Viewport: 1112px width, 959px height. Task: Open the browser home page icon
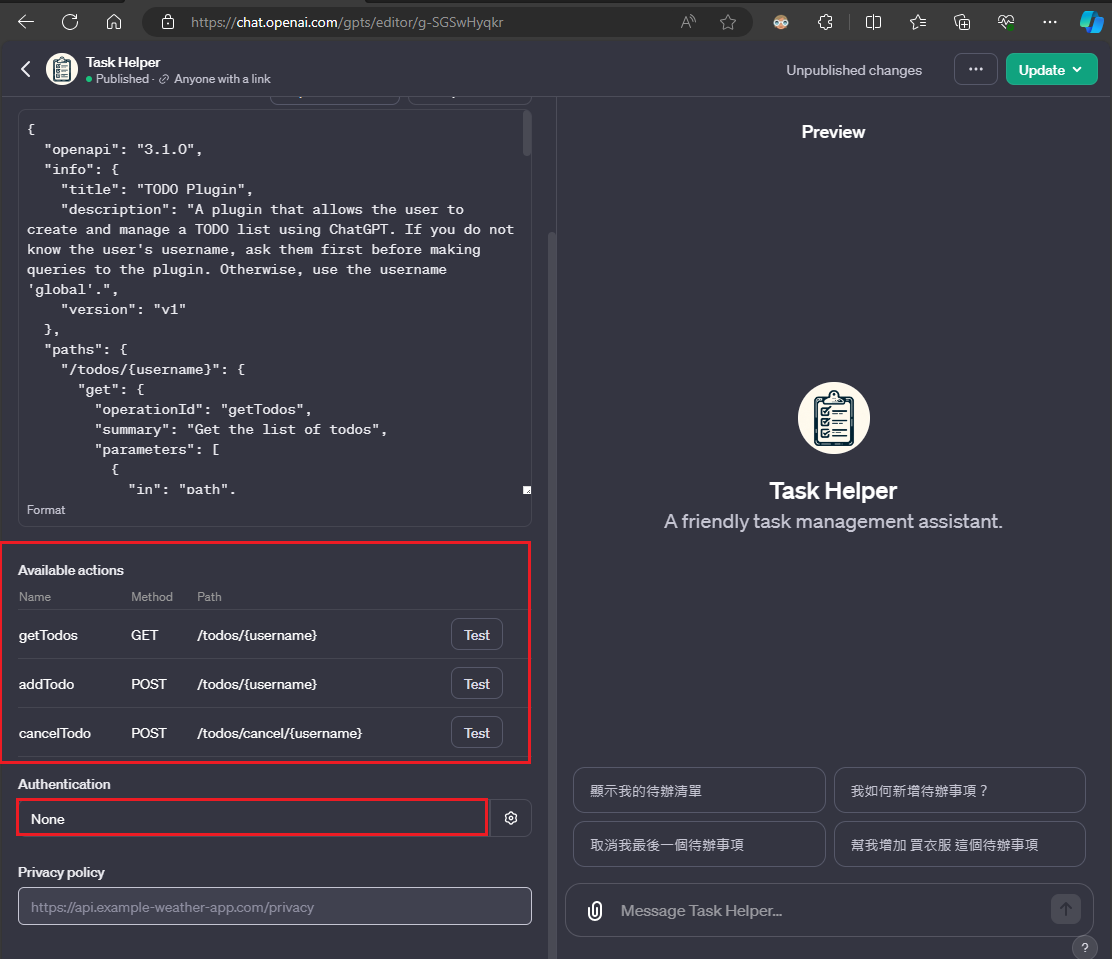click(x=113, y=22)
